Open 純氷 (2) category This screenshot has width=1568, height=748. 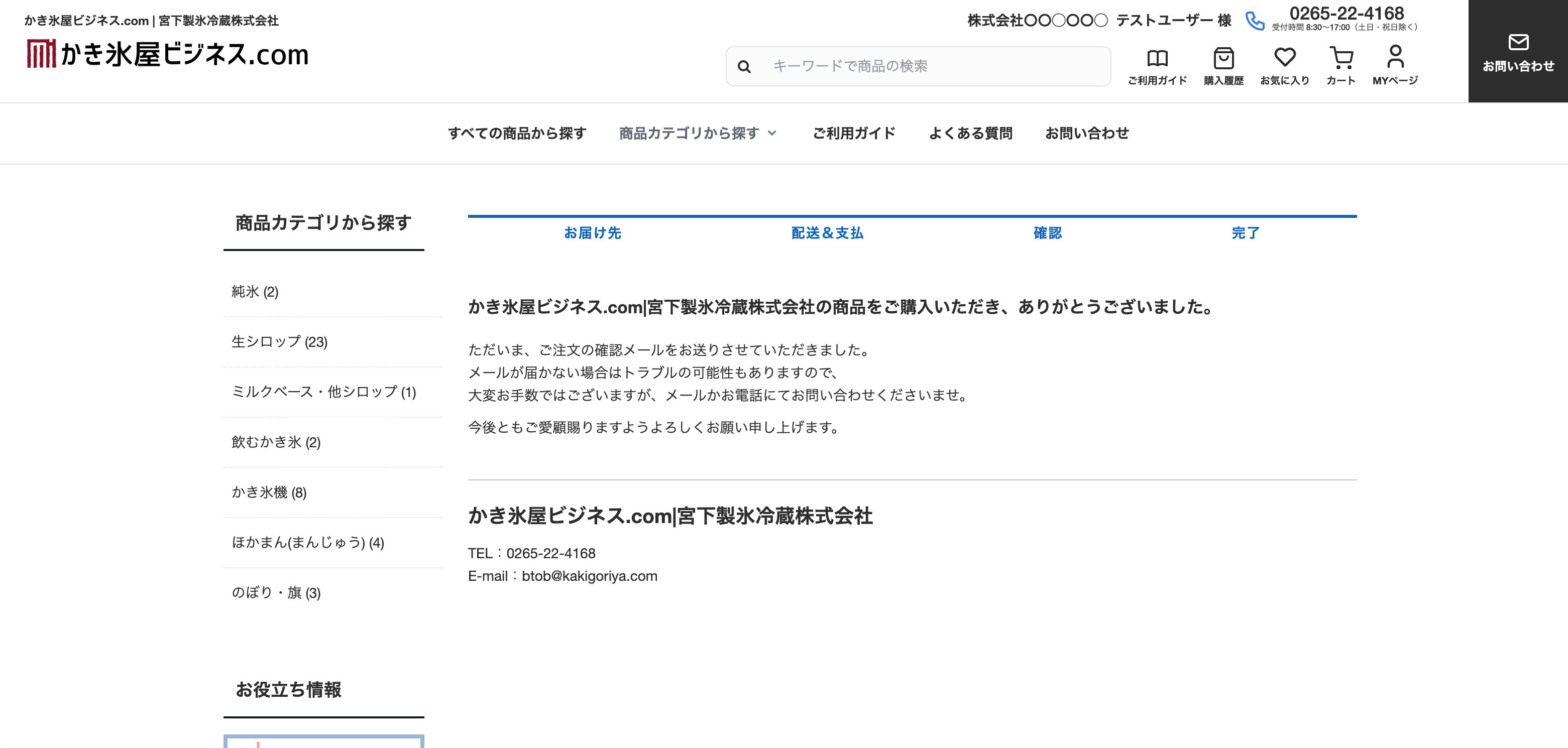pos(255,292)
